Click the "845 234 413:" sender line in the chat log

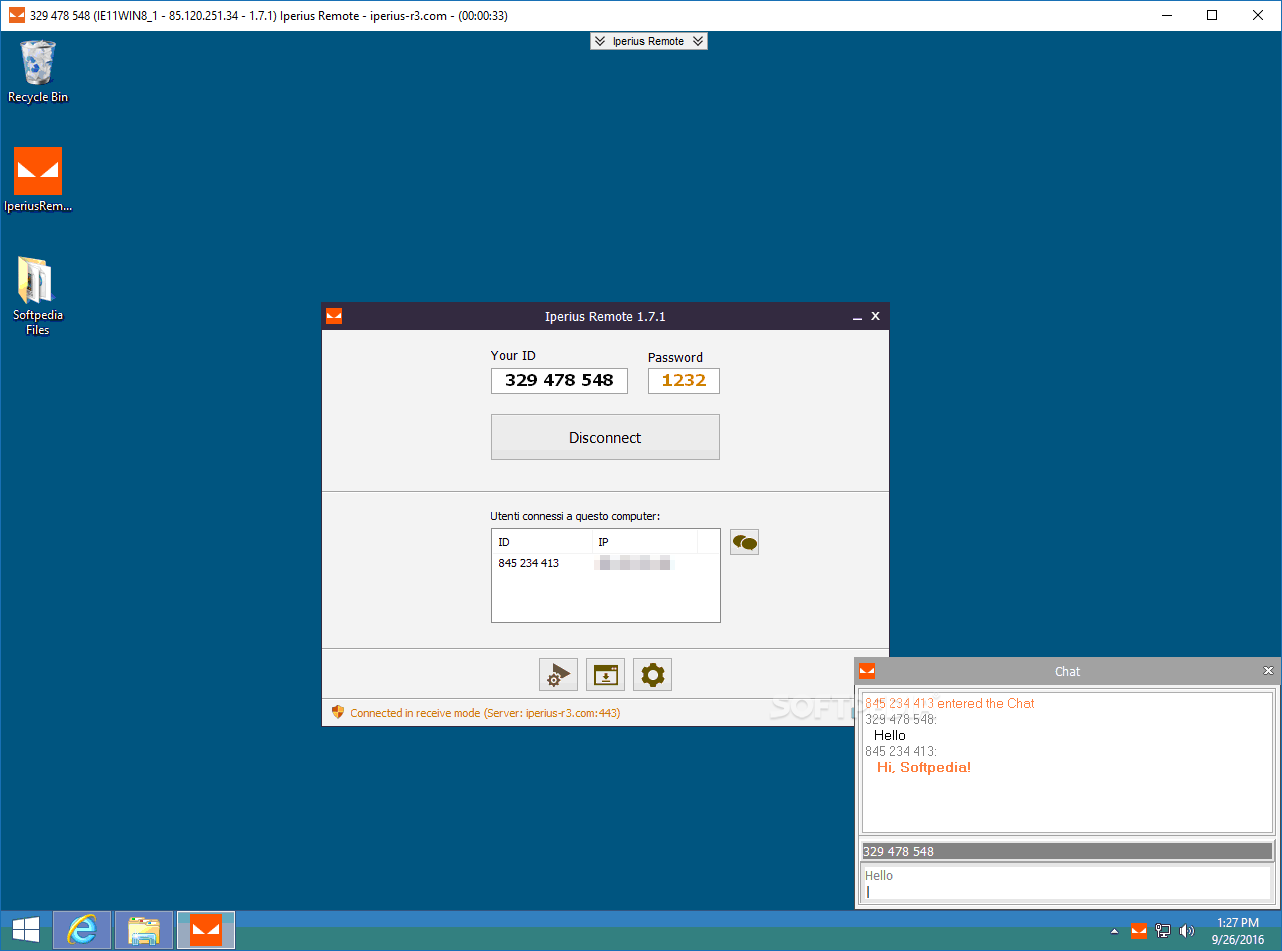[901, 751]
